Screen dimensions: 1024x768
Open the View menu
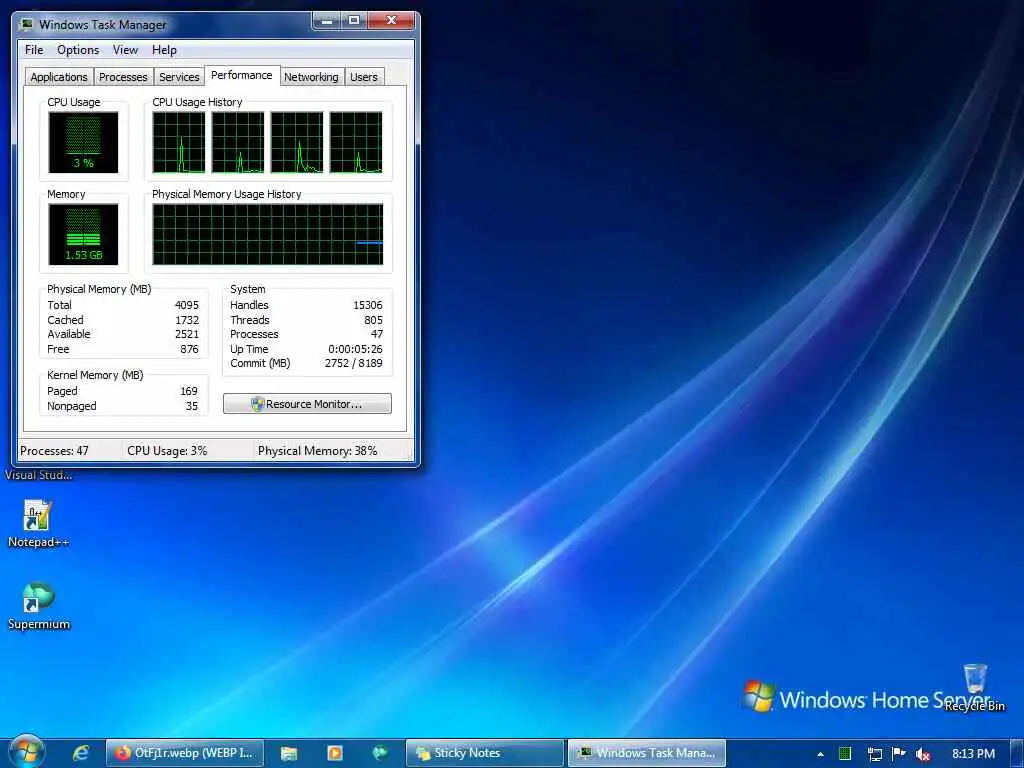click(x=125, y=50)
